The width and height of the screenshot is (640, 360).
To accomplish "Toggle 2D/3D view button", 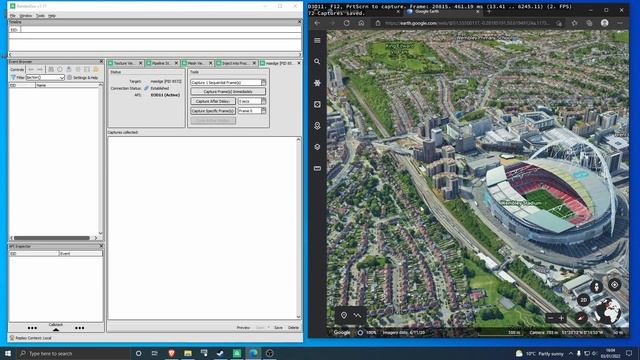I will (x=584, y=300).
